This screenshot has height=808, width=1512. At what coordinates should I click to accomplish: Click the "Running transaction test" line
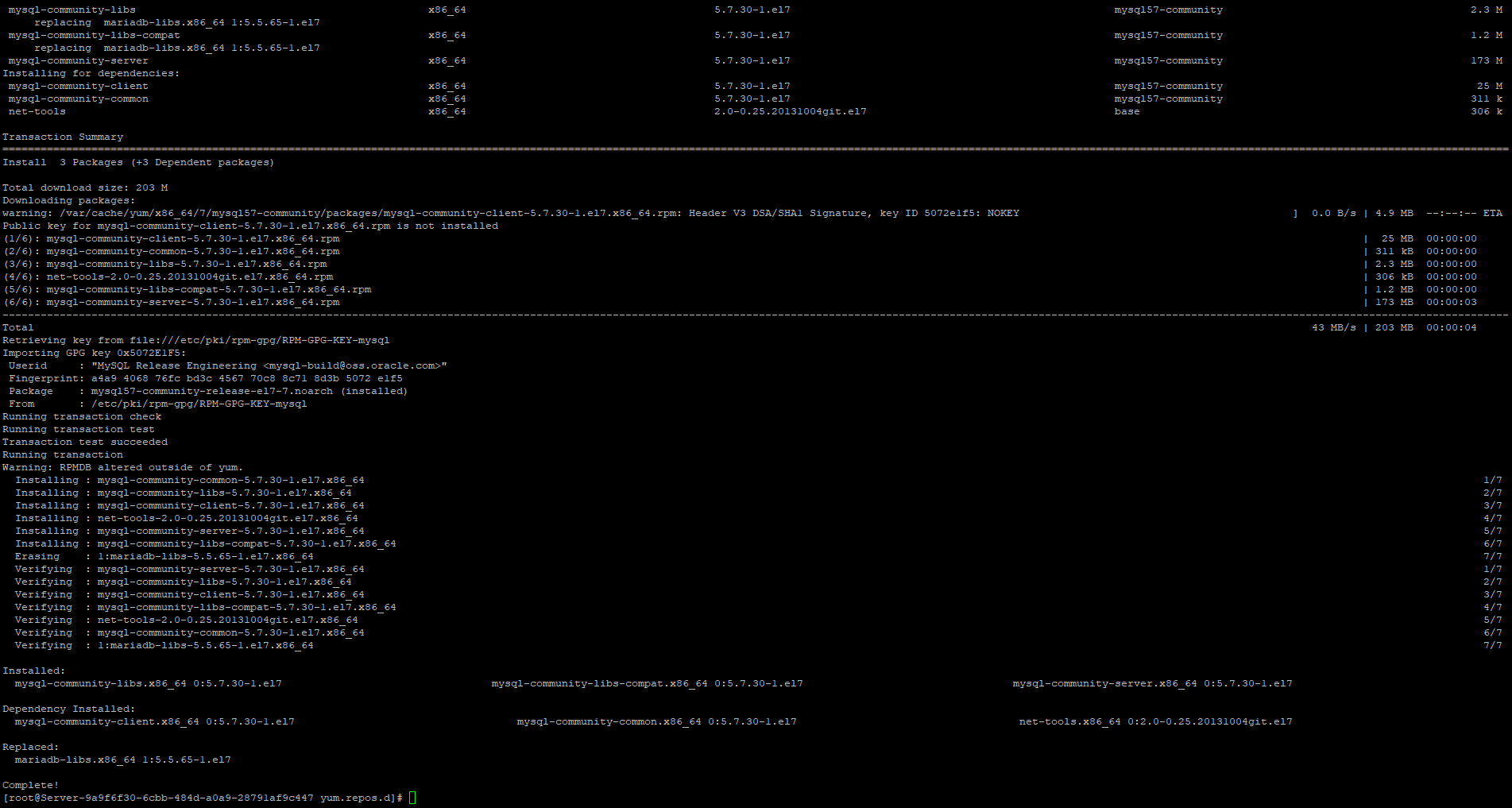coord(79,429)
